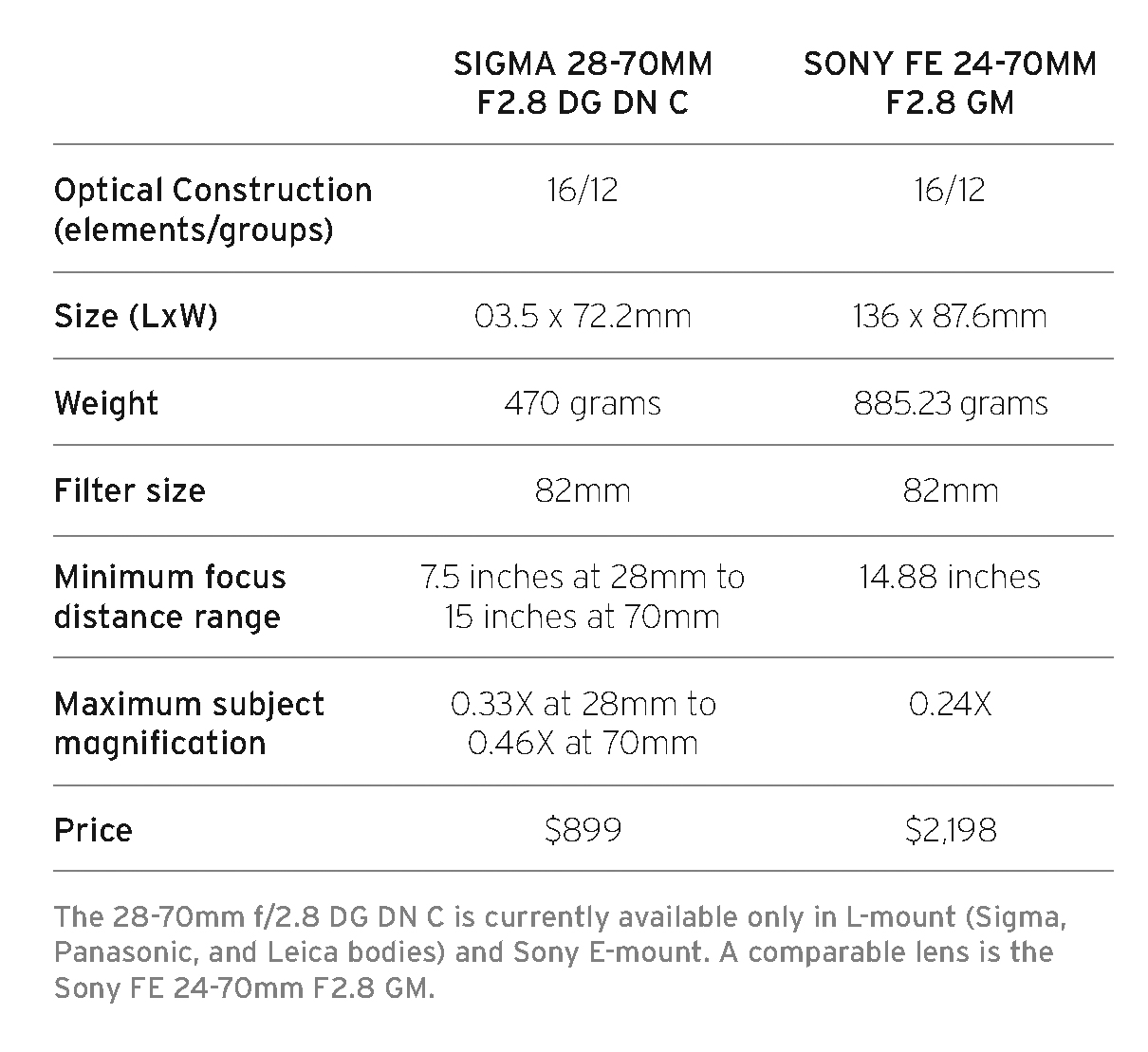
Task: Click the 03.5 x 72.2mm size value
Action: [583, 316]
